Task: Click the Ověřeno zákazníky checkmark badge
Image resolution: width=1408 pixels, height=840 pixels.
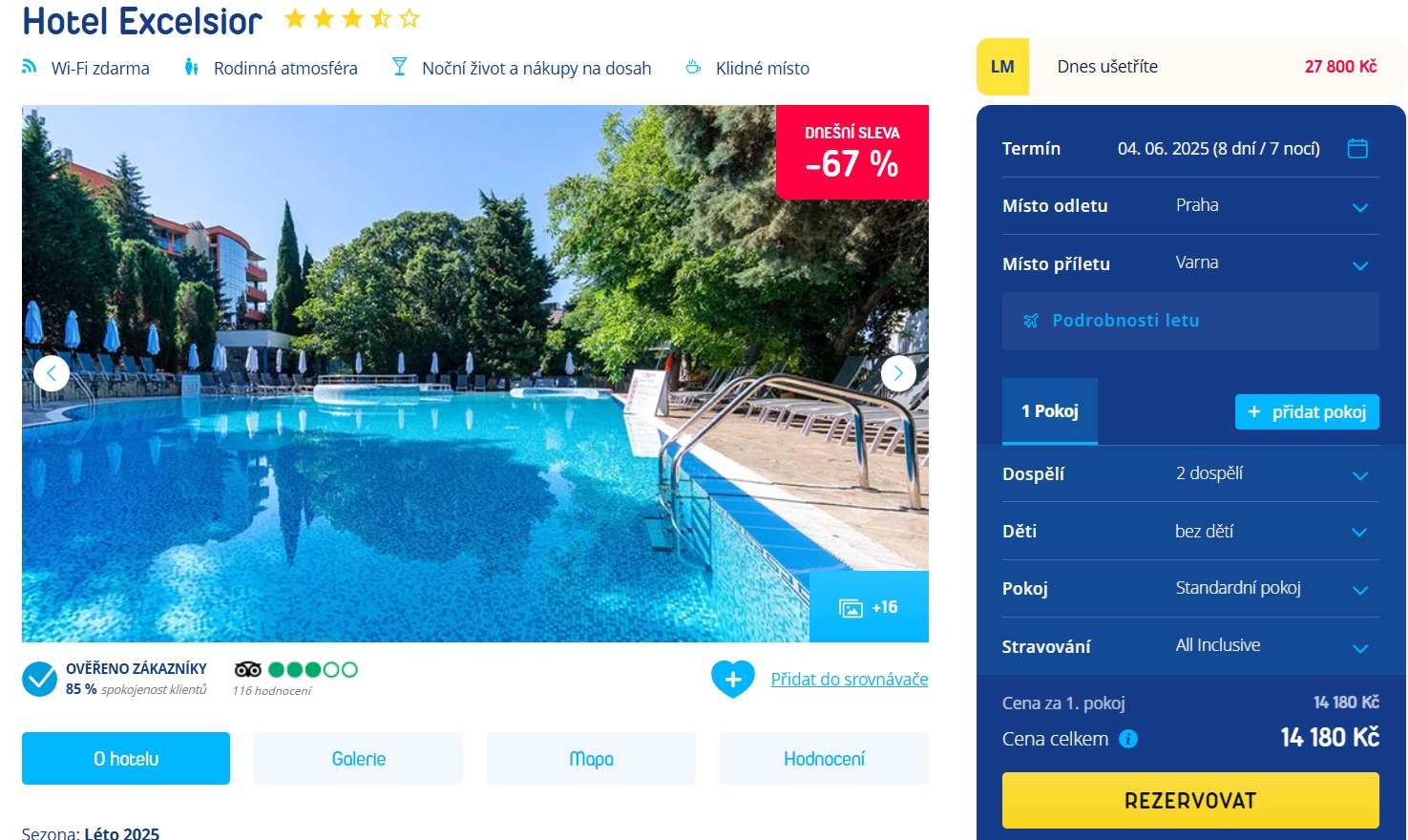Action: point(40,679)
